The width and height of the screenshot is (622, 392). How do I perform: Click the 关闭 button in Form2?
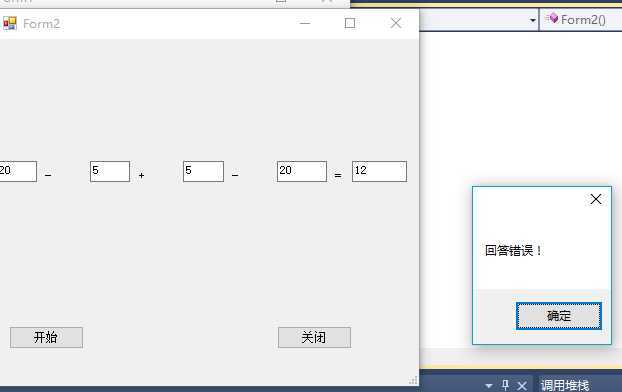[314, 337]
